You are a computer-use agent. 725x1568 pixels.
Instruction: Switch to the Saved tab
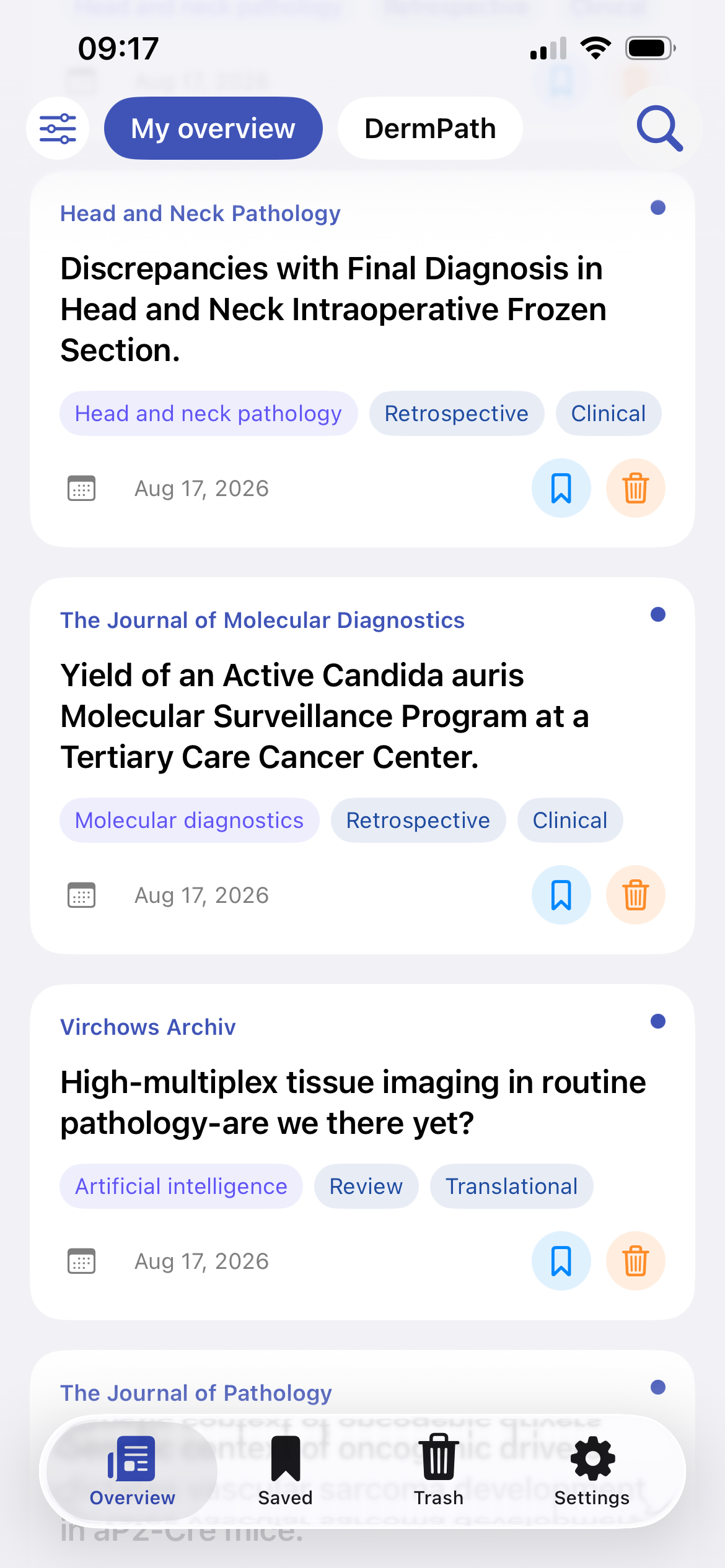(x=286, y=1471)
